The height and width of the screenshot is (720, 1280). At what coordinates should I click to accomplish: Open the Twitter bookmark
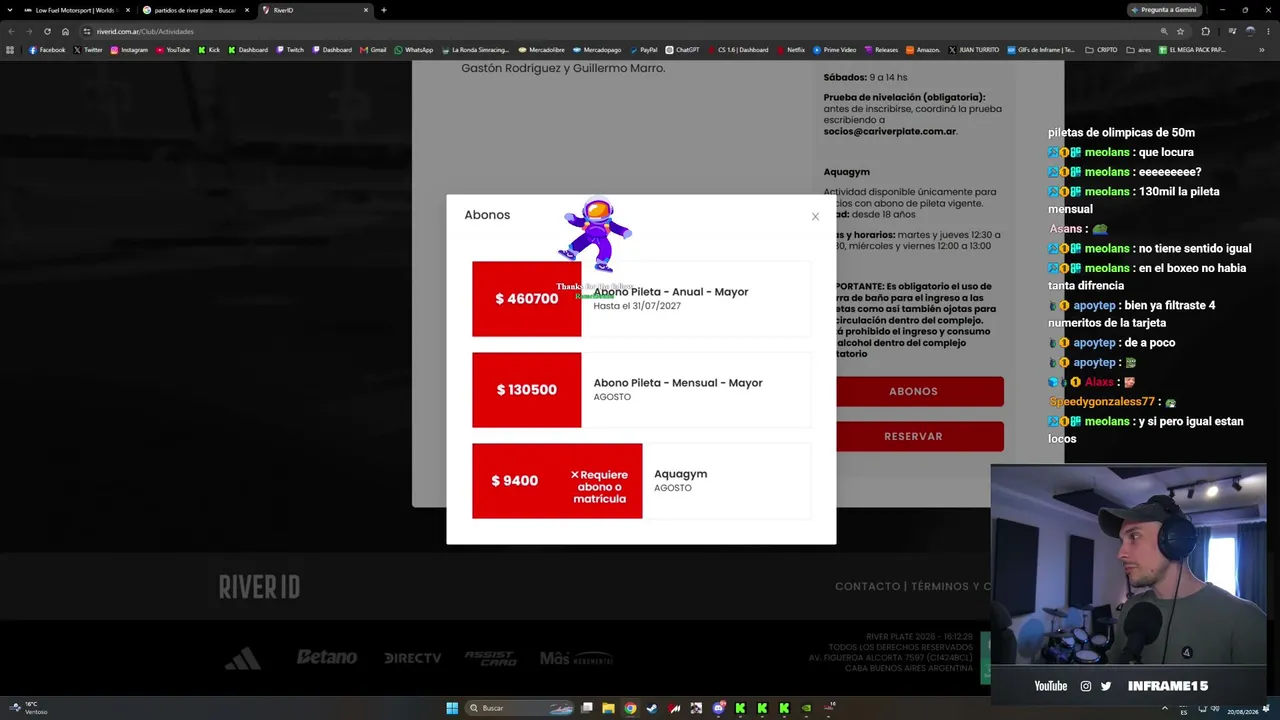click(x=88, y=50)
